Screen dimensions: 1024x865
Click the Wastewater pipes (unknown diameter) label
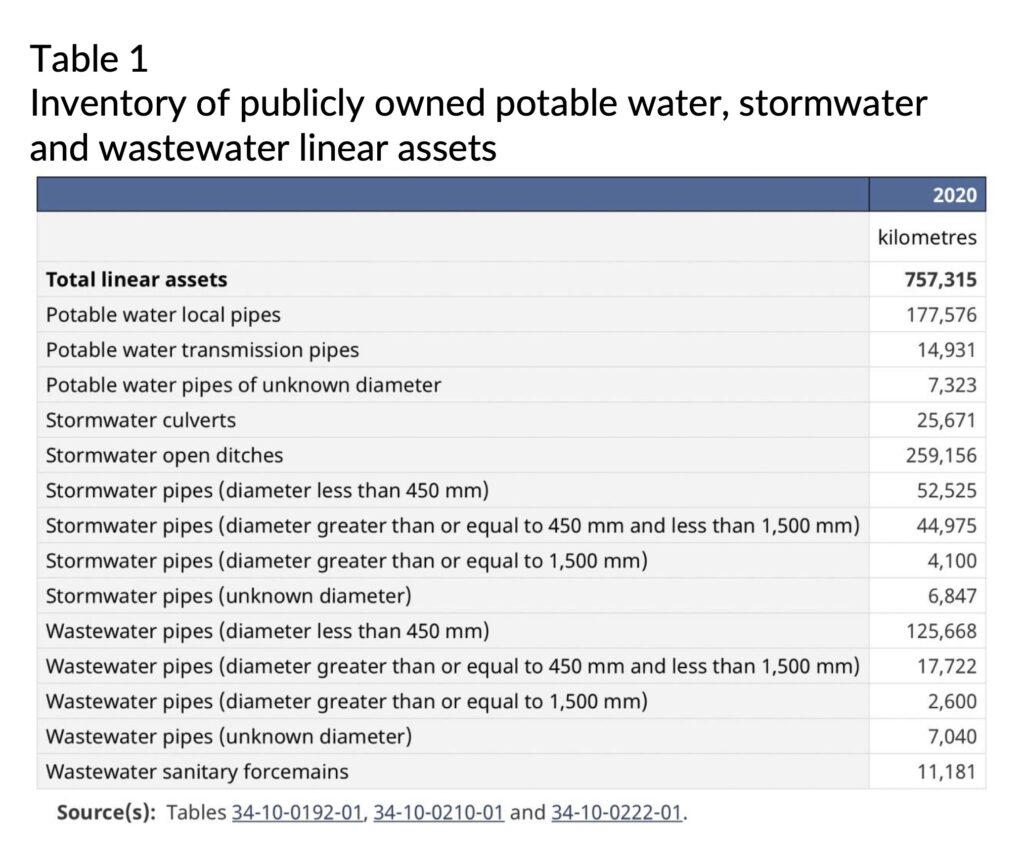229,736
